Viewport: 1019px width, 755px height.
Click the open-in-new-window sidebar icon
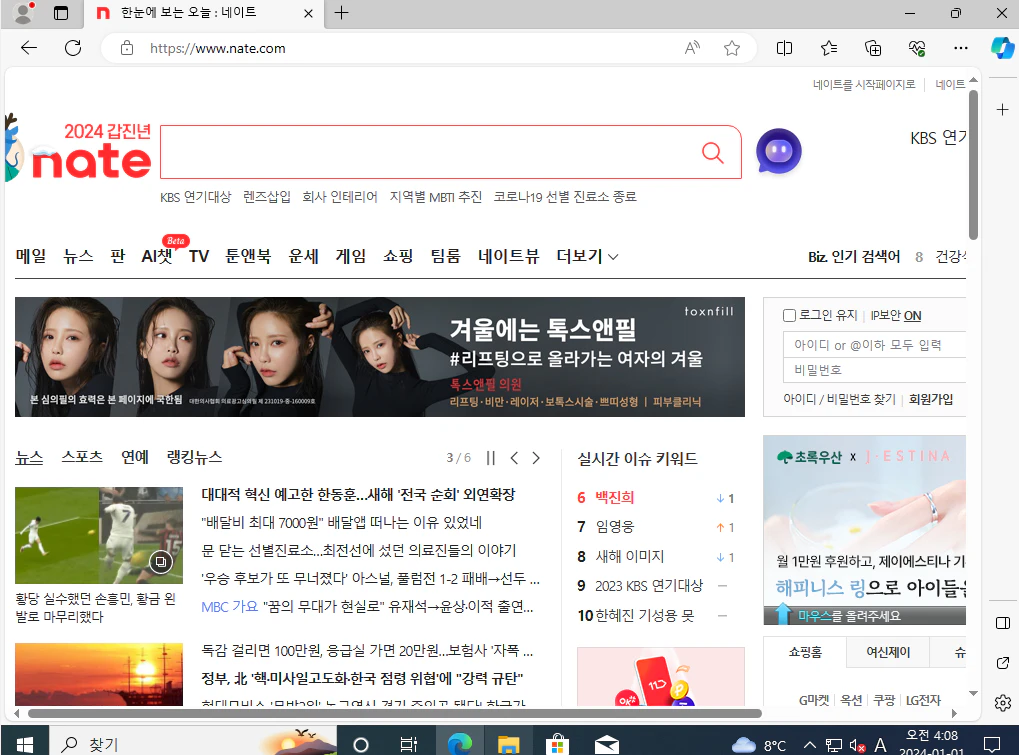pos(1002,663)
